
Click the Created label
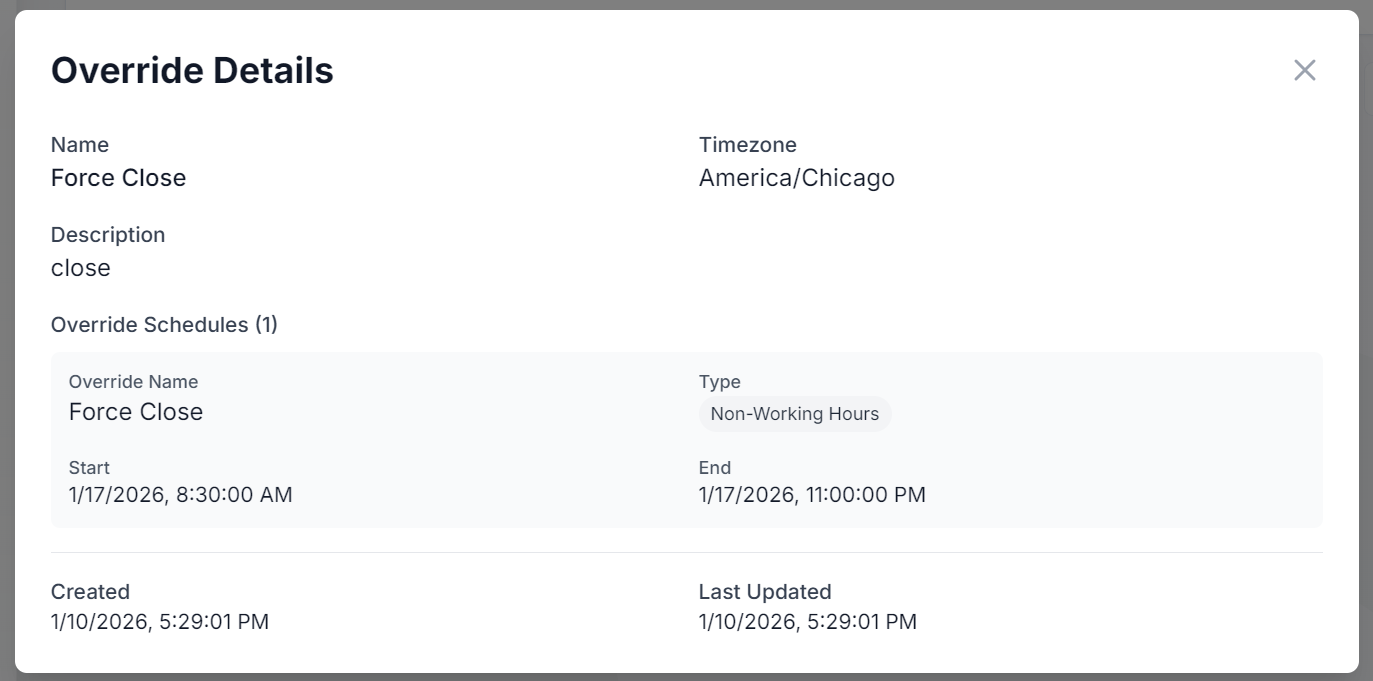pos(90,592)
